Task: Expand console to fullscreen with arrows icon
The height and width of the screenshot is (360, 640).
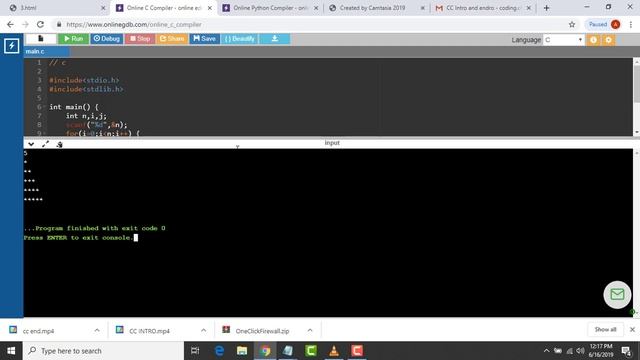Action: [45, 144]
